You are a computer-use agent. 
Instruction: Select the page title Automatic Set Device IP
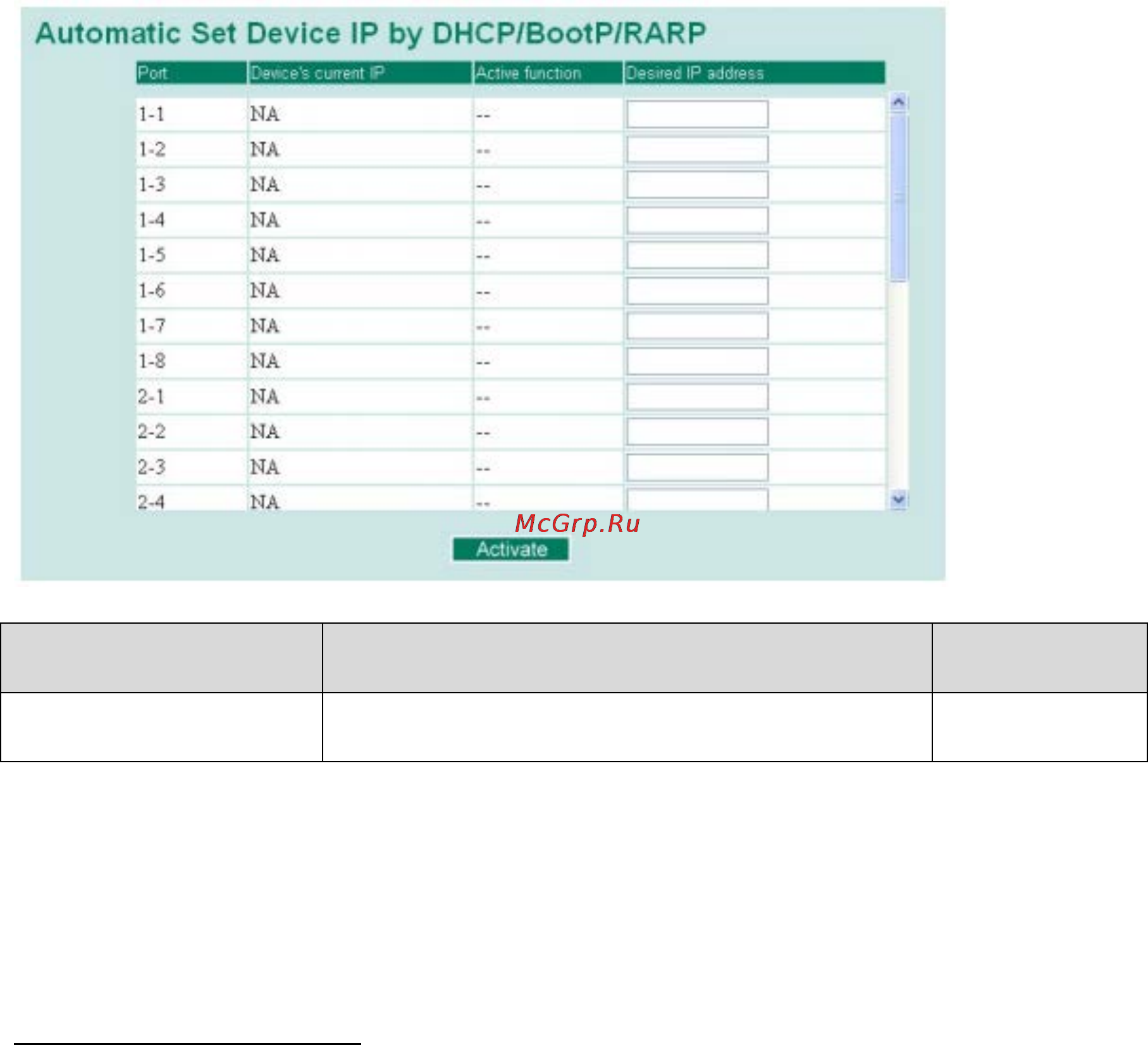point(370,34)
